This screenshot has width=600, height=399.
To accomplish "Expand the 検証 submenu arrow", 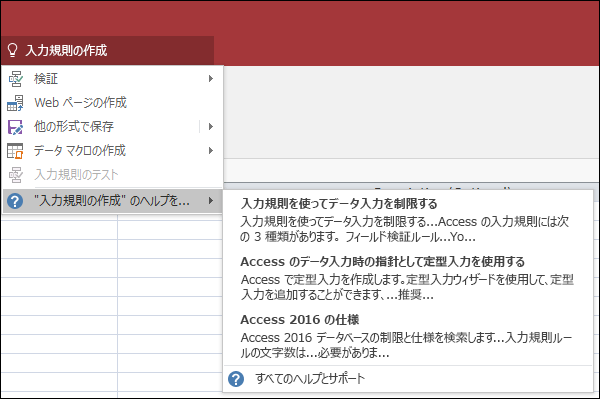I will tap(210, 79).
